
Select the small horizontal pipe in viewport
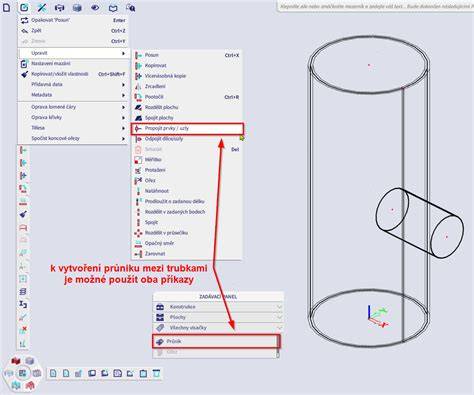[x=420, y=223]
